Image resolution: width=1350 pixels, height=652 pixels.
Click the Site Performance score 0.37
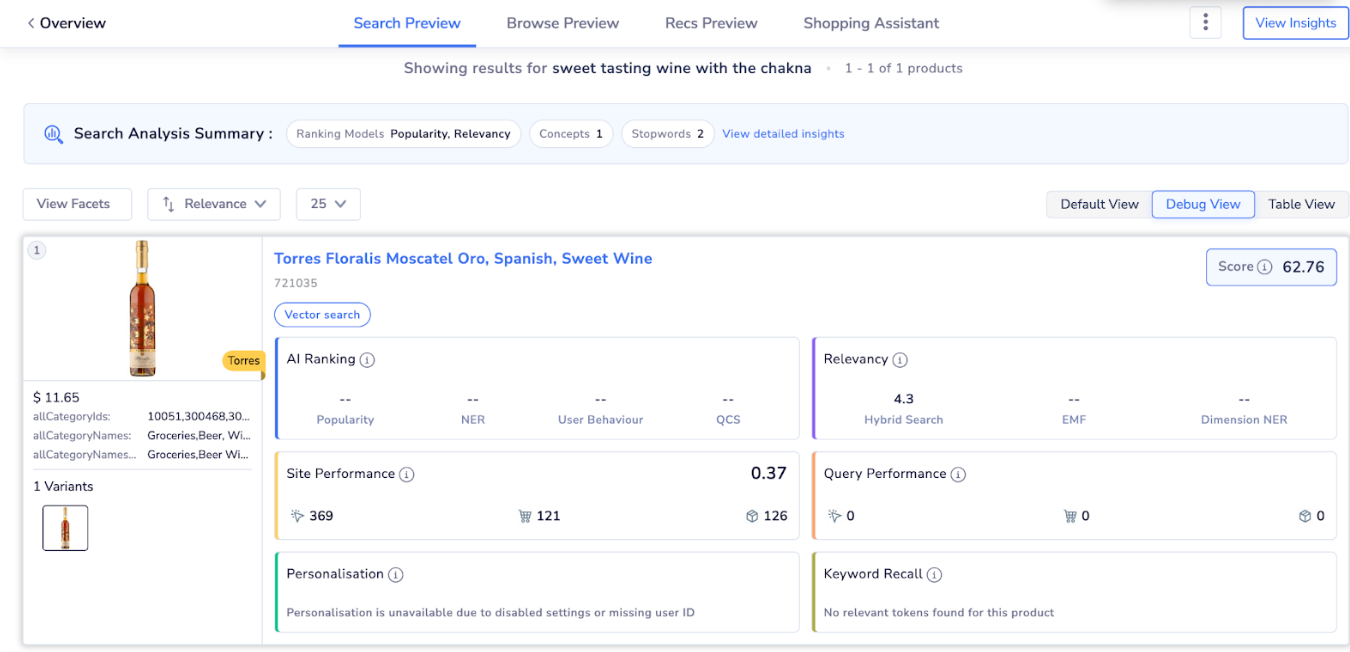click(x=769, y=474)
